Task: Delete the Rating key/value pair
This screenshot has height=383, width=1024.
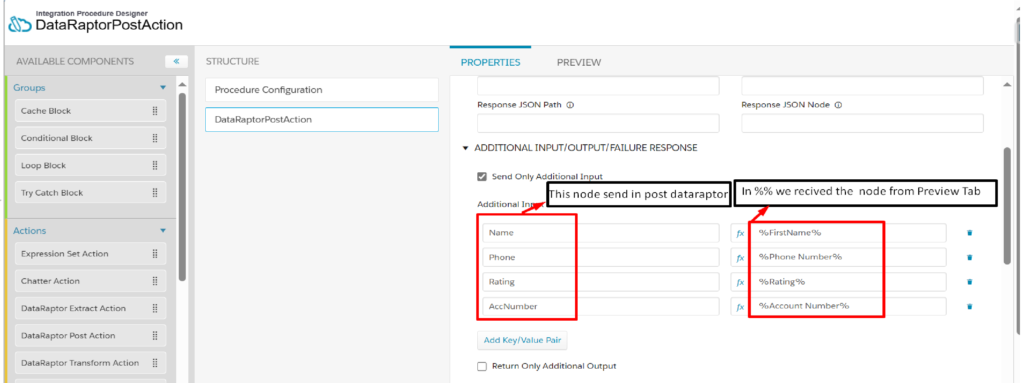Action: point(970,282)
